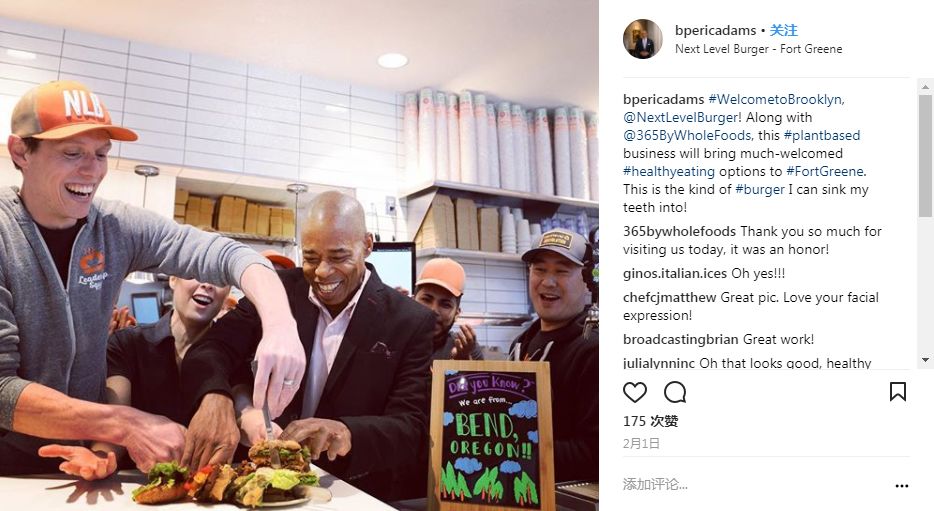Click the comments scrollbar thumb
The image size is (934, 511).
pos(925,156)
